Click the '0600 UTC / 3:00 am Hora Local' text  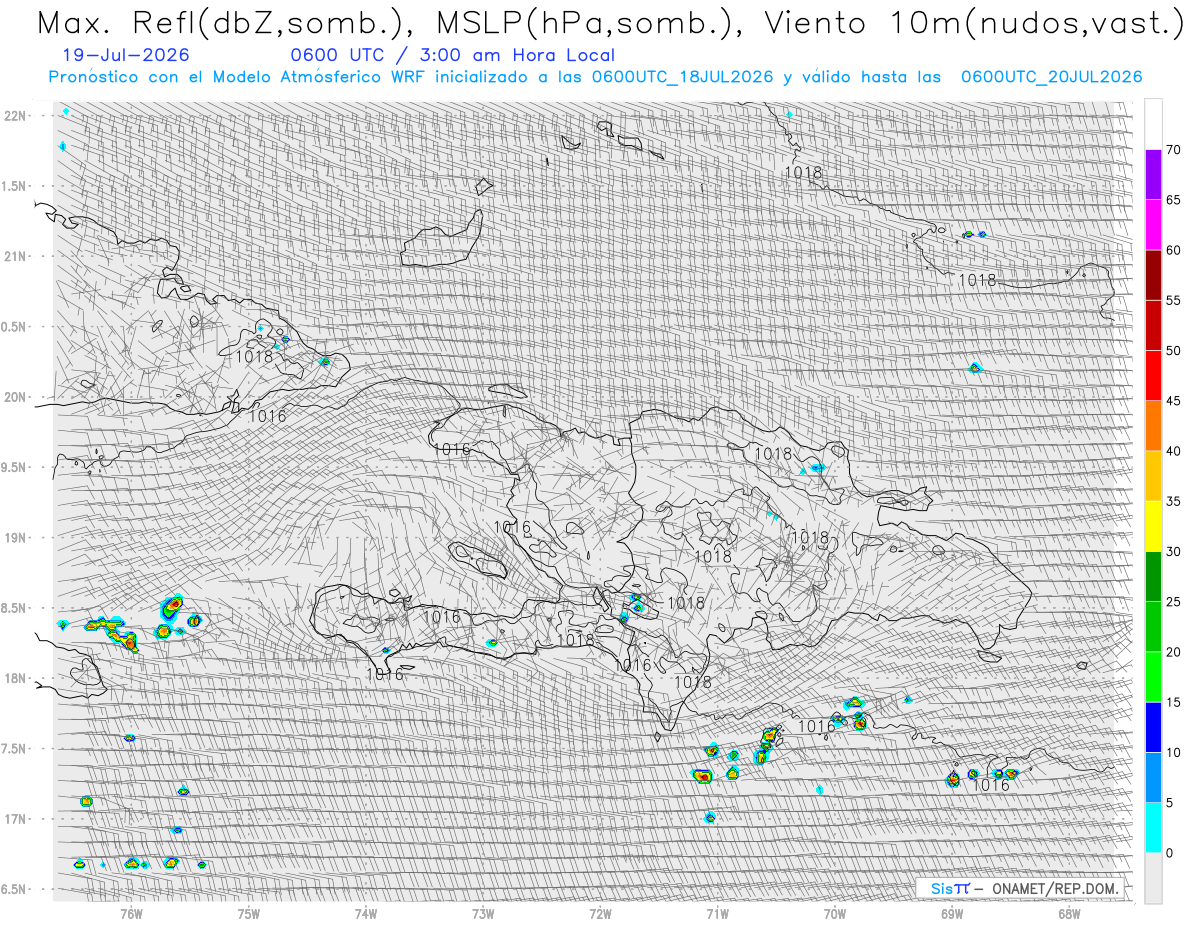[453, 55]
